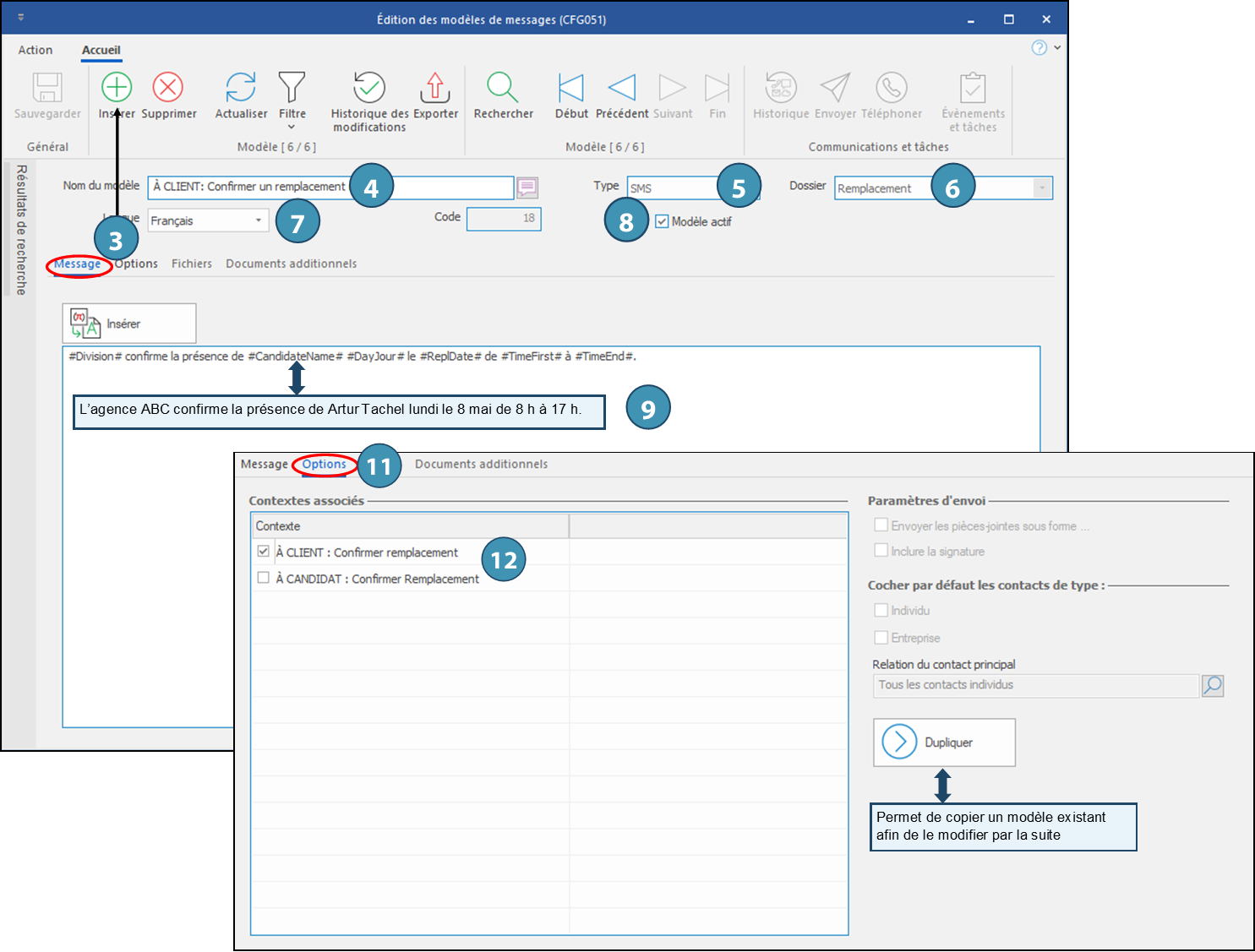Image resolution: width=1255 pixels, height=952 pixels.
Task: Open the Français language dropdown
Action: point(259,220)
